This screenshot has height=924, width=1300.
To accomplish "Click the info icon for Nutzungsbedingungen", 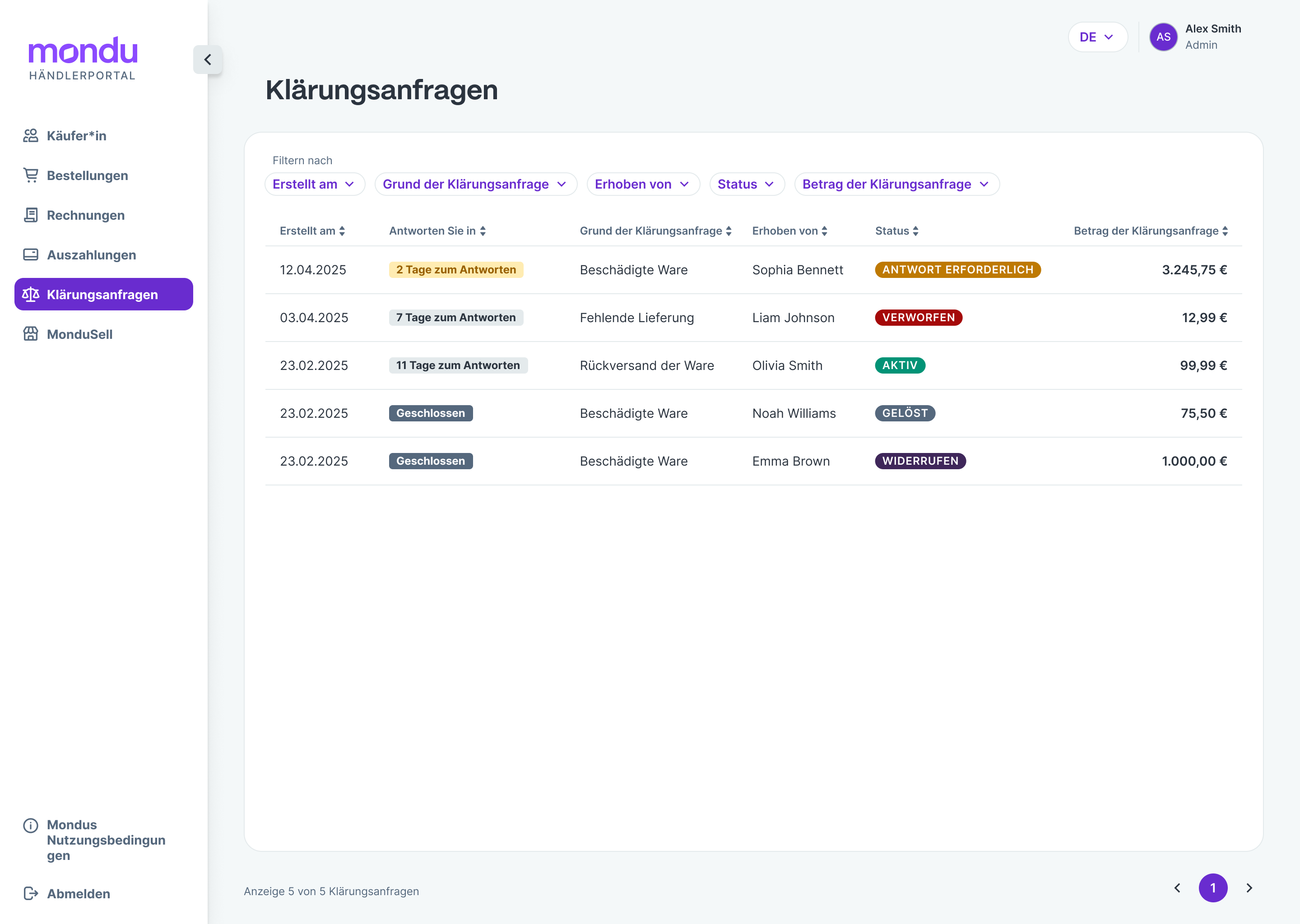I will [31, 825].
